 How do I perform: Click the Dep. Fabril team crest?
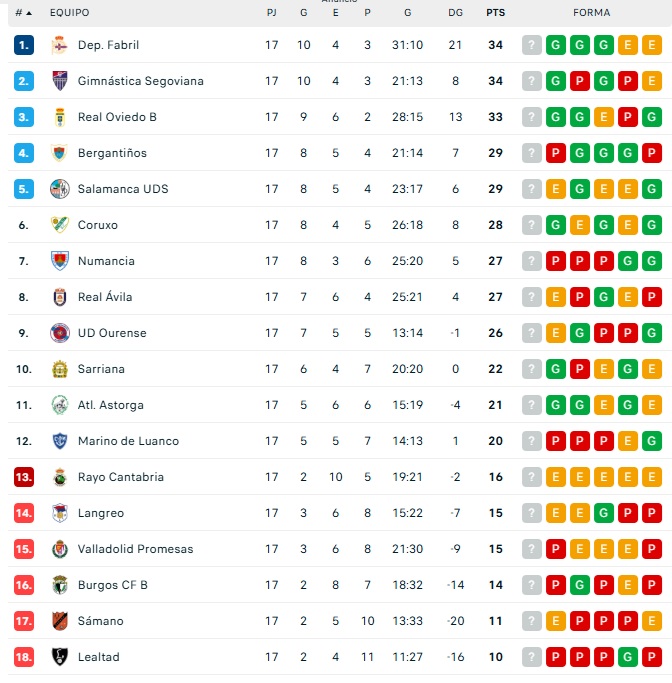point(59,45)
